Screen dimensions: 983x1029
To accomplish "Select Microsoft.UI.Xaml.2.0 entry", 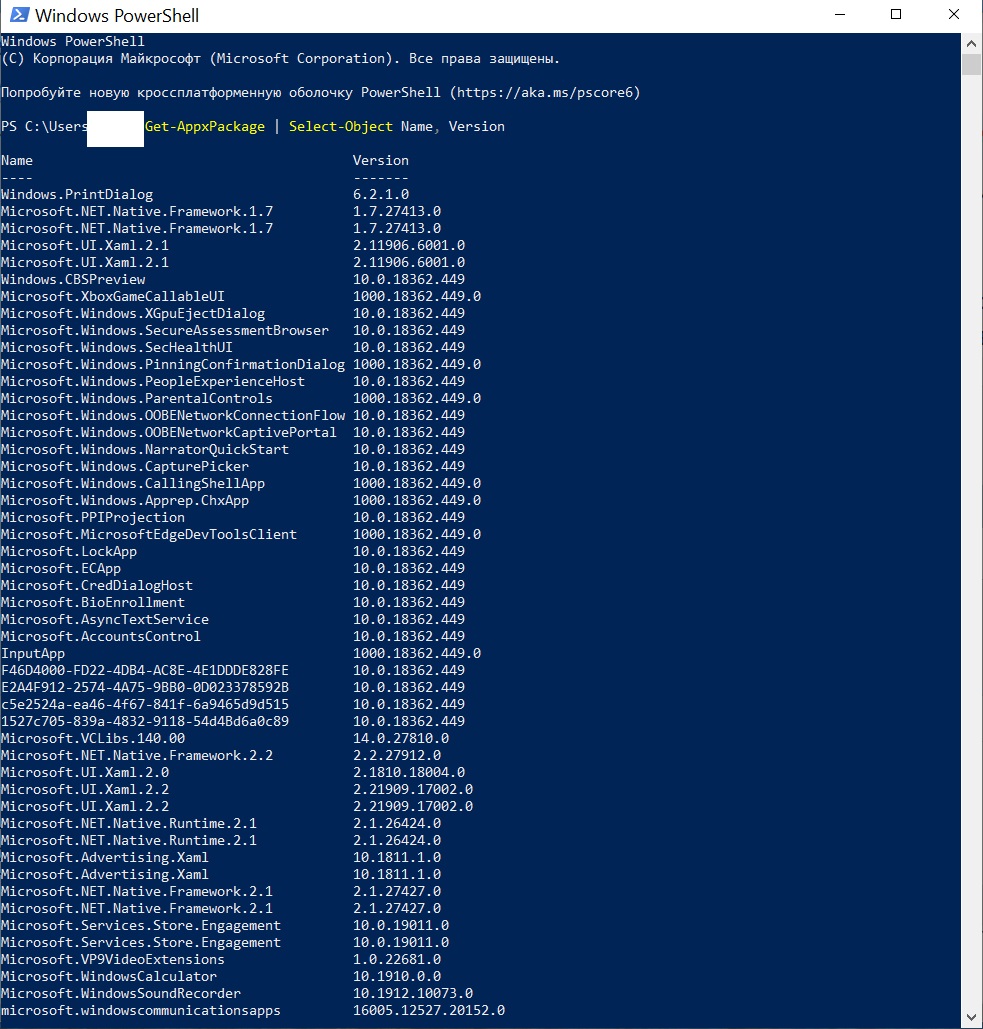I will [x=85, y=773].
